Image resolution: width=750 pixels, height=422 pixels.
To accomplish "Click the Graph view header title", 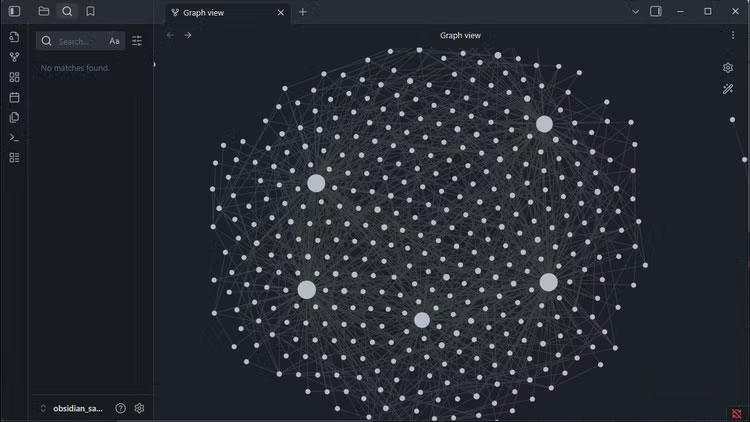I will 460,35.
